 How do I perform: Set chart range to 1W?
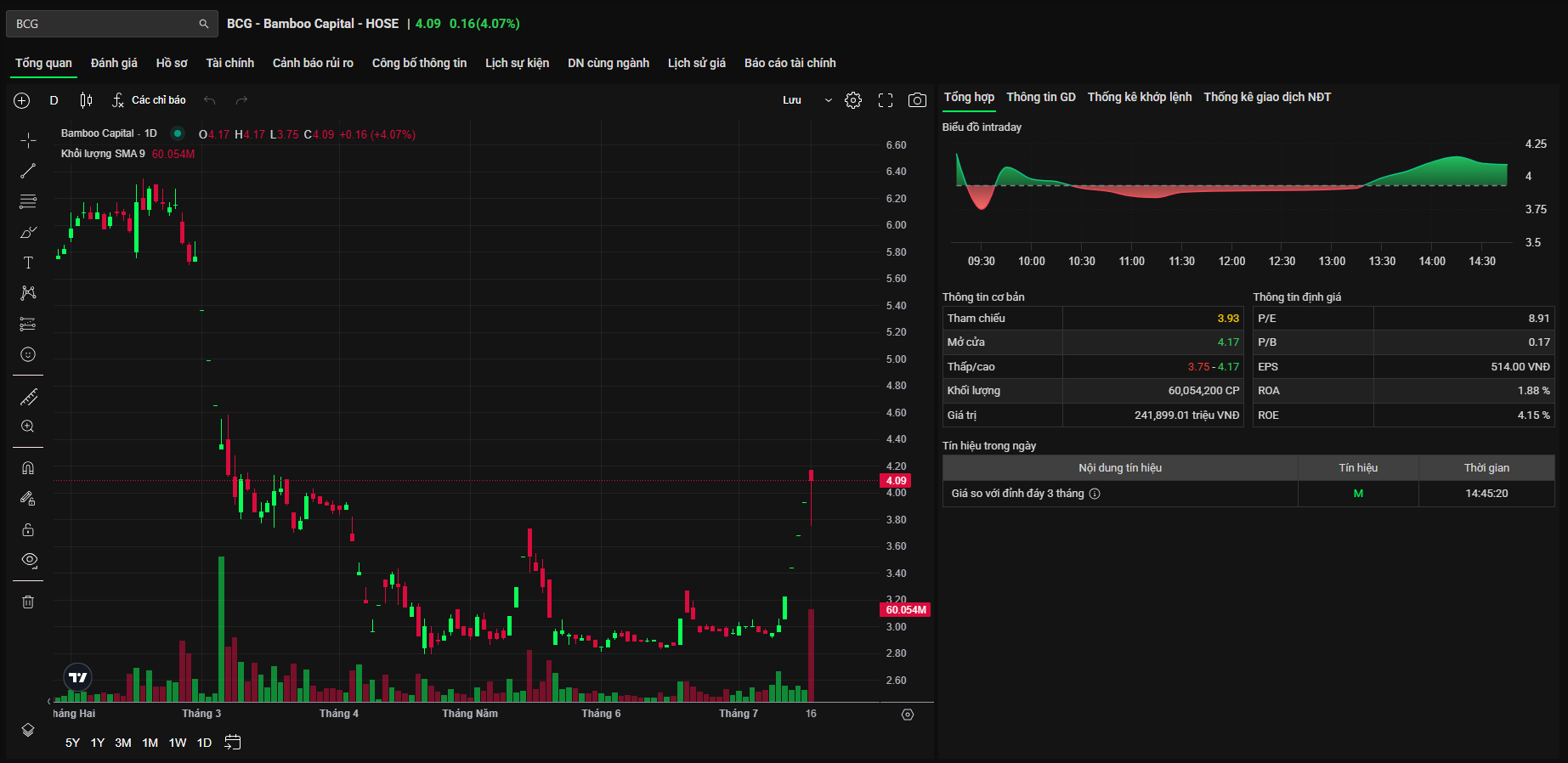pos(178,743)
